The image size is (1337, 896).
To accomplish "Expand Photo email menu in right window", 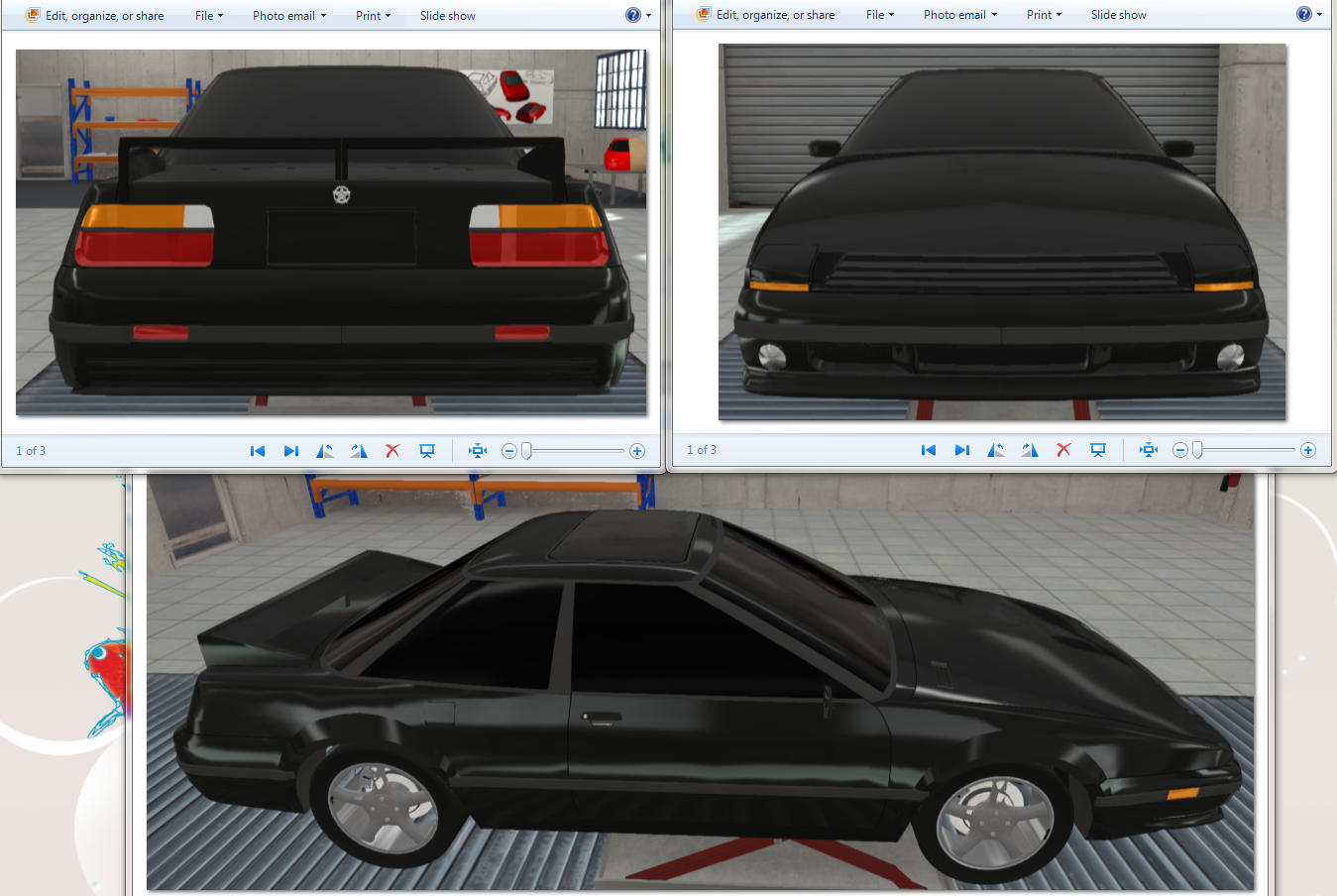I will click(960, 15).
